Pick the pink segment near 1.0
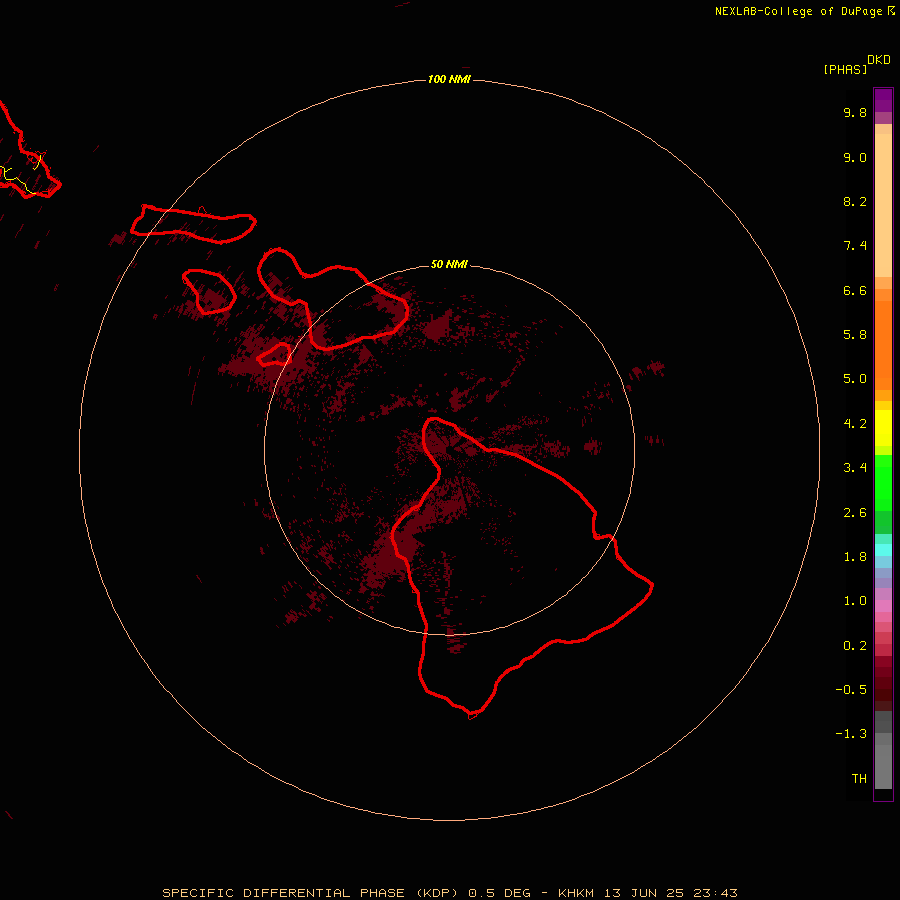 [883, 606]
